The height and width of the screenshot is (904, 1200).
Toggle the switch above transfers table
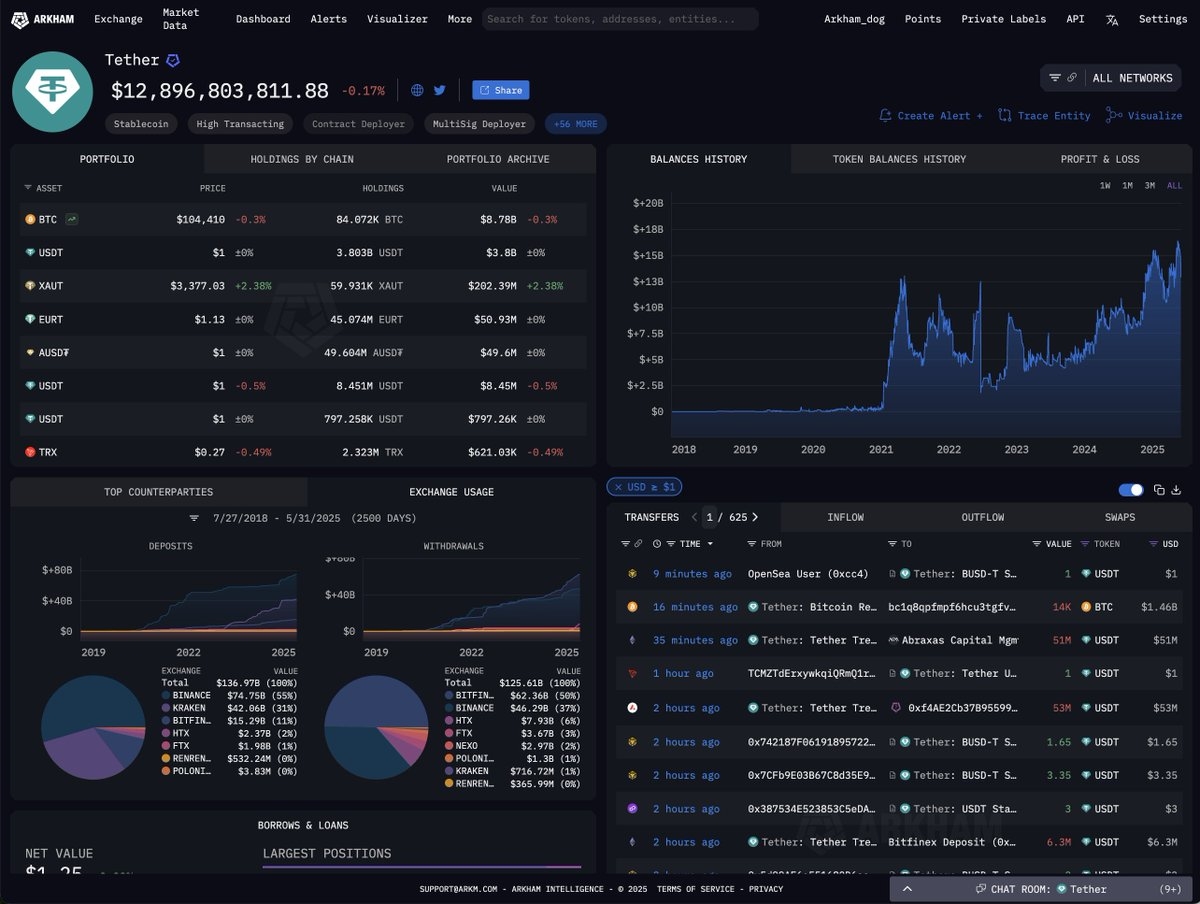(x=1130, y=489)
